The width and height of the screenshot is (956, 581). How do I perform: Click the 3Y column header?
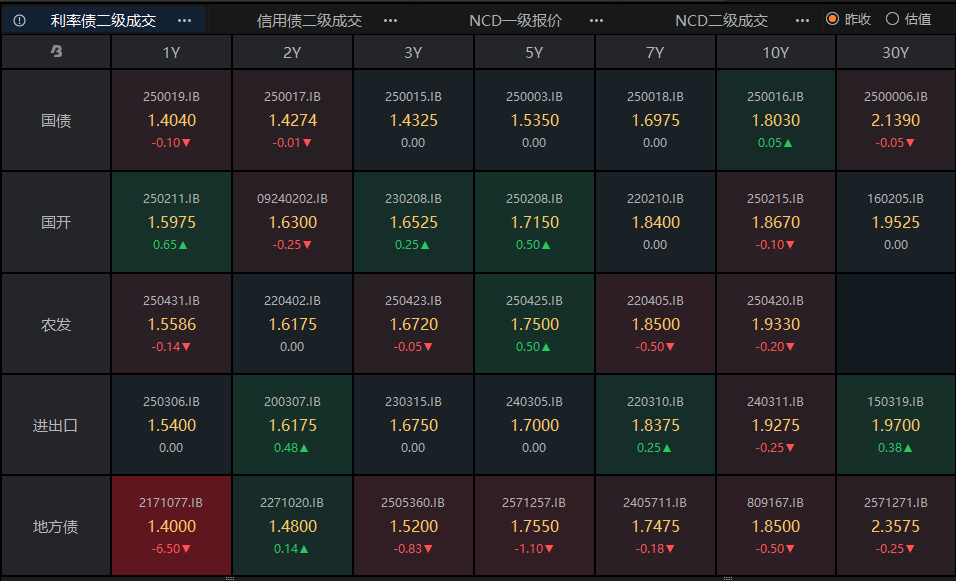point(413,52)
